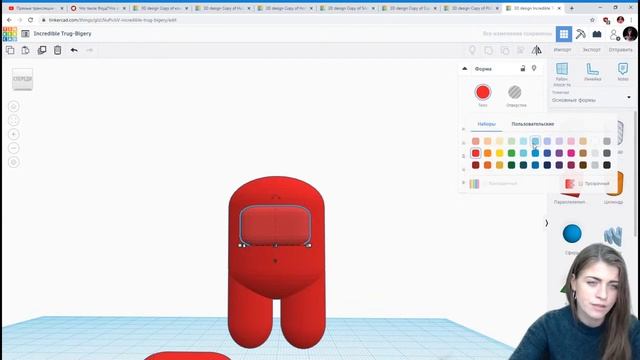Click the Export button
This screenshot has height=360, width=640.
pyautogui.click(x=591, y=50)
